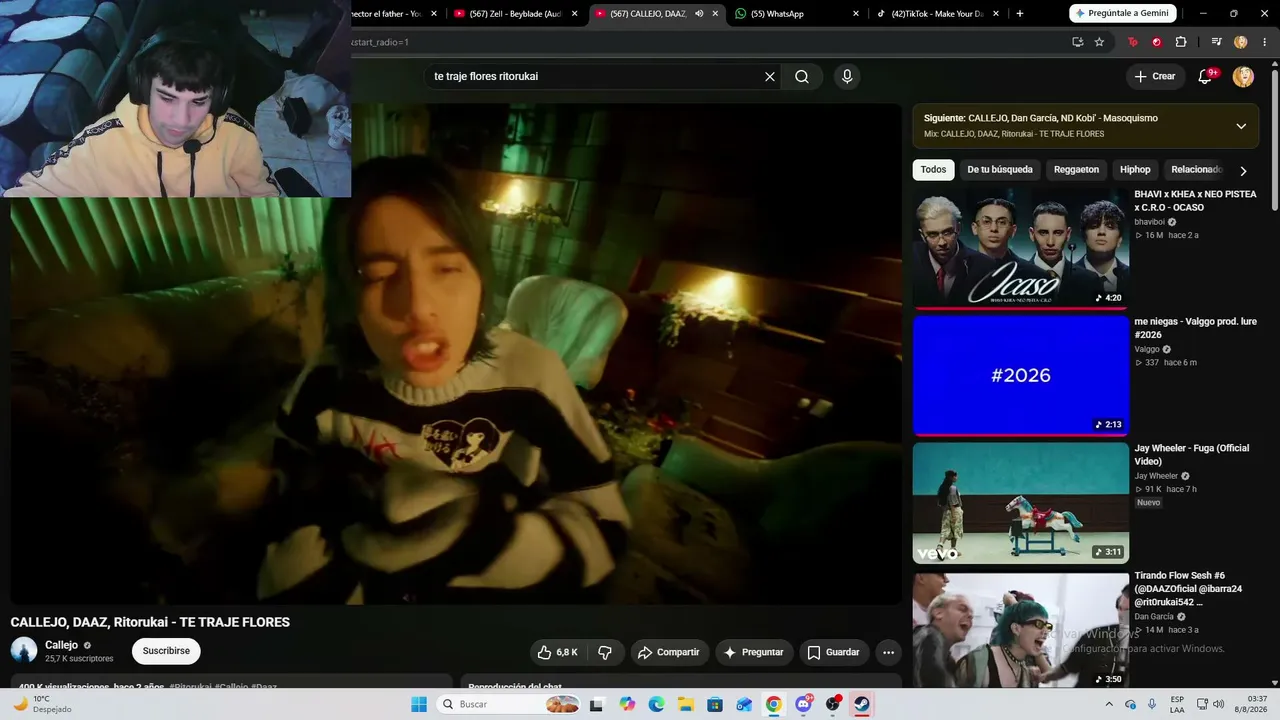Close the WhatsApp tab
1280x720 pixels.
856,14
